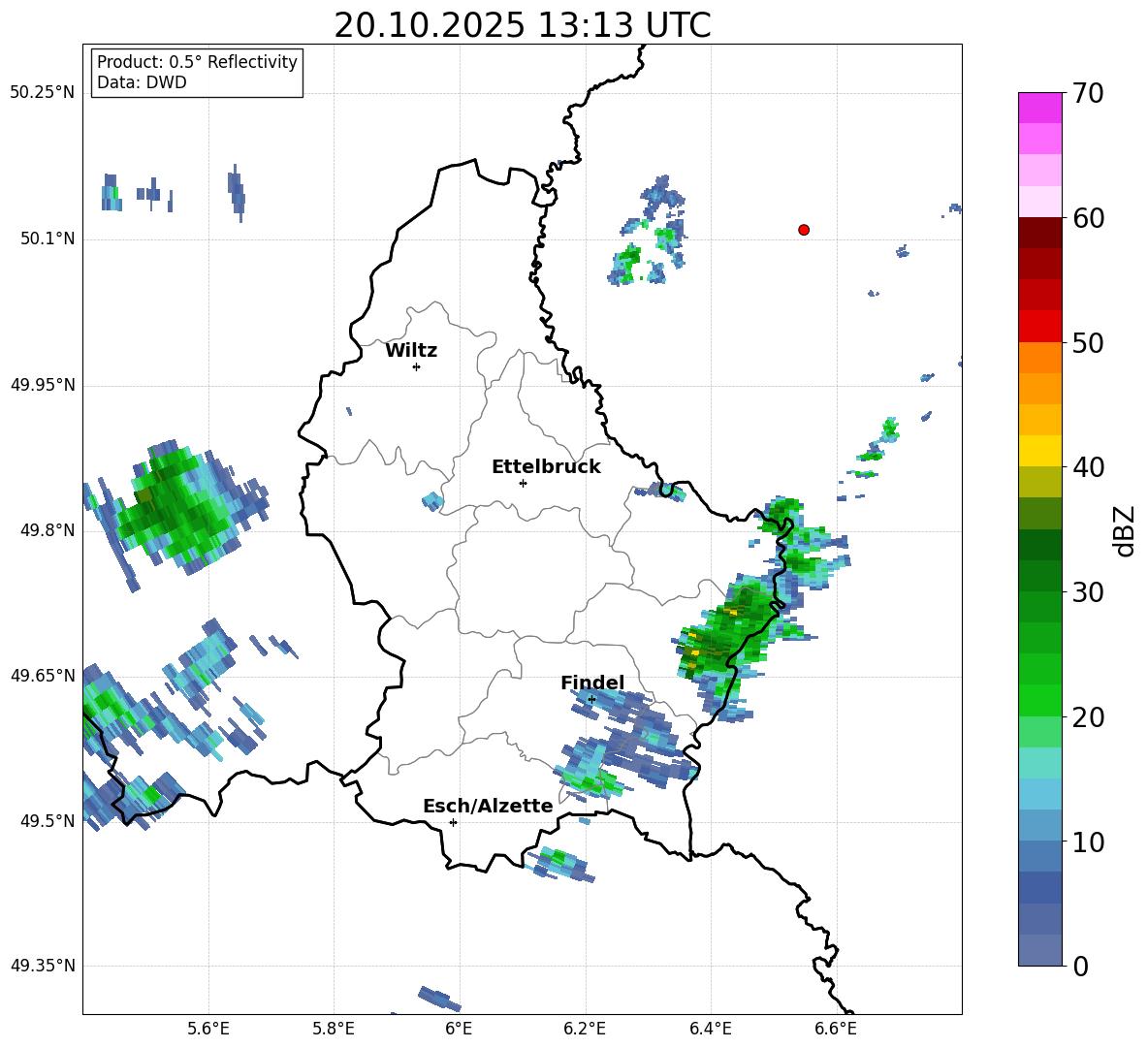Screen dimensions: 1148x1048
Task: Click the red dot marker on the map
Action: 804,230
